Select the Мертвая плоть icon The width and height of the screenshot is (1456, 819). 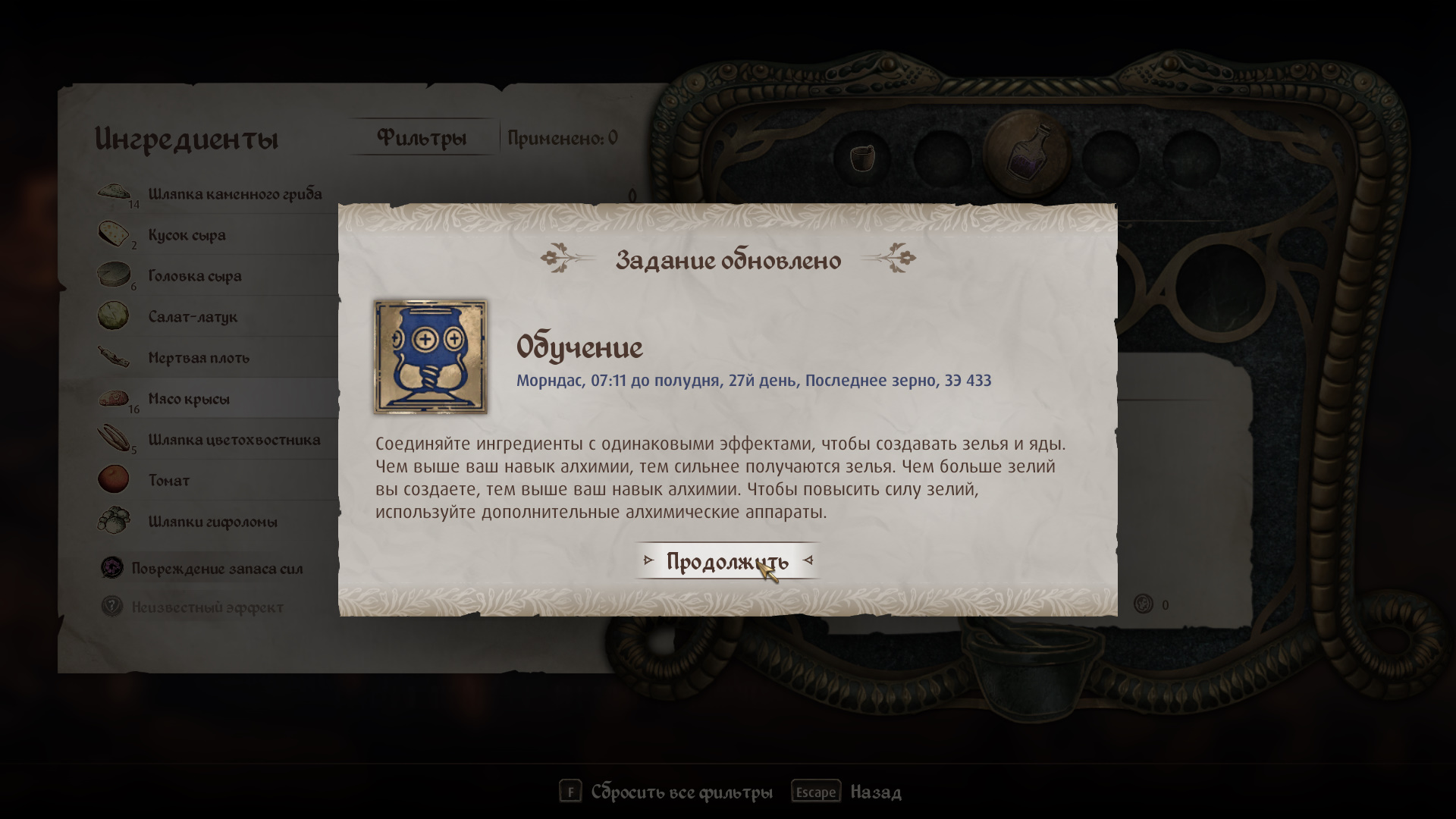click(x=114, y=357)
